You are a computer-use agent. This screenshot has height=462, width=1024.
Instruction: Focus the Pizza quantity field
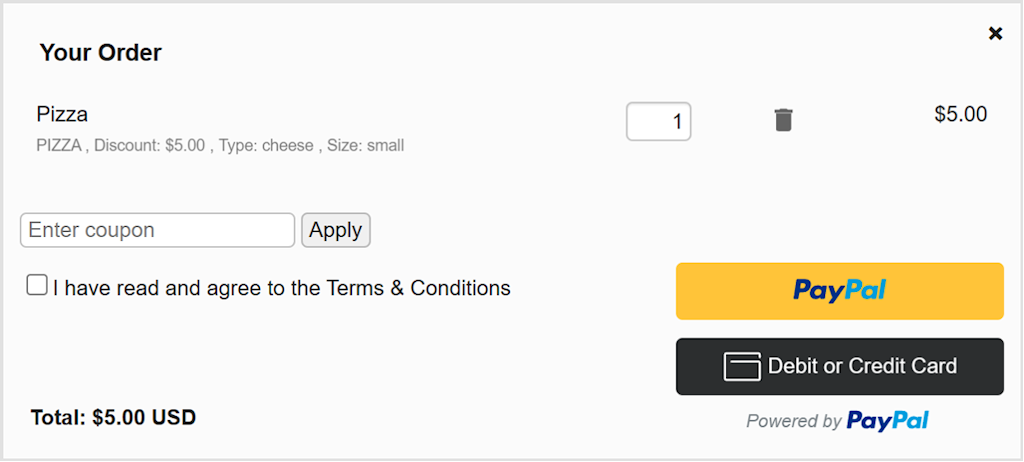(658, 122)
